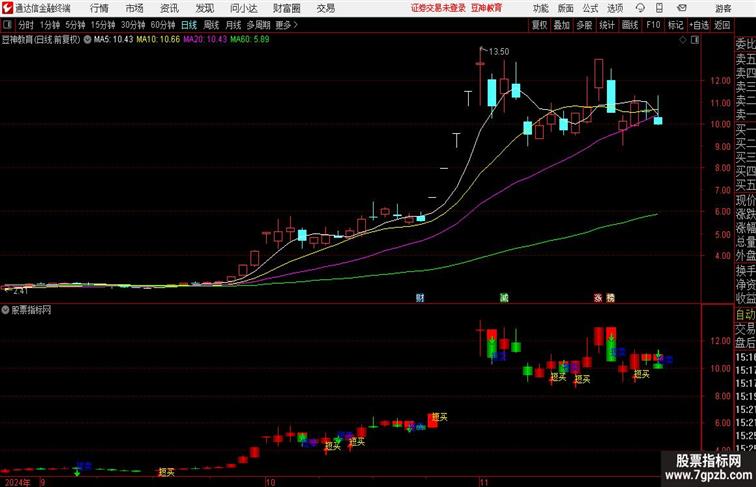
Task: Click the 画线 drawing button
Action: click(630, 25)
